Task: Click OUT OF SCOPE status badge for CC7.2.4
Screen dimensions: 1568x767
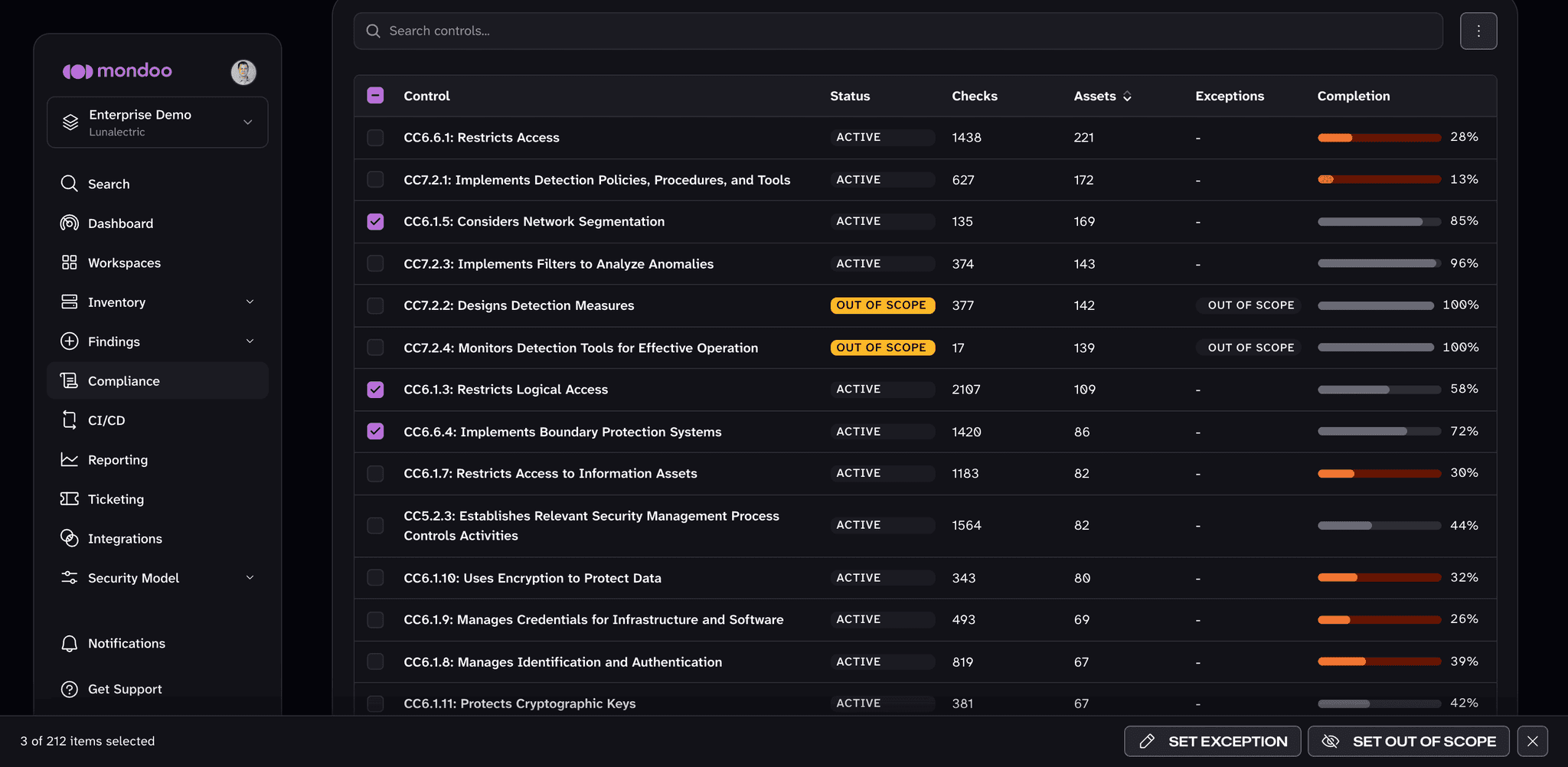Action: click(x=882, y=348)
